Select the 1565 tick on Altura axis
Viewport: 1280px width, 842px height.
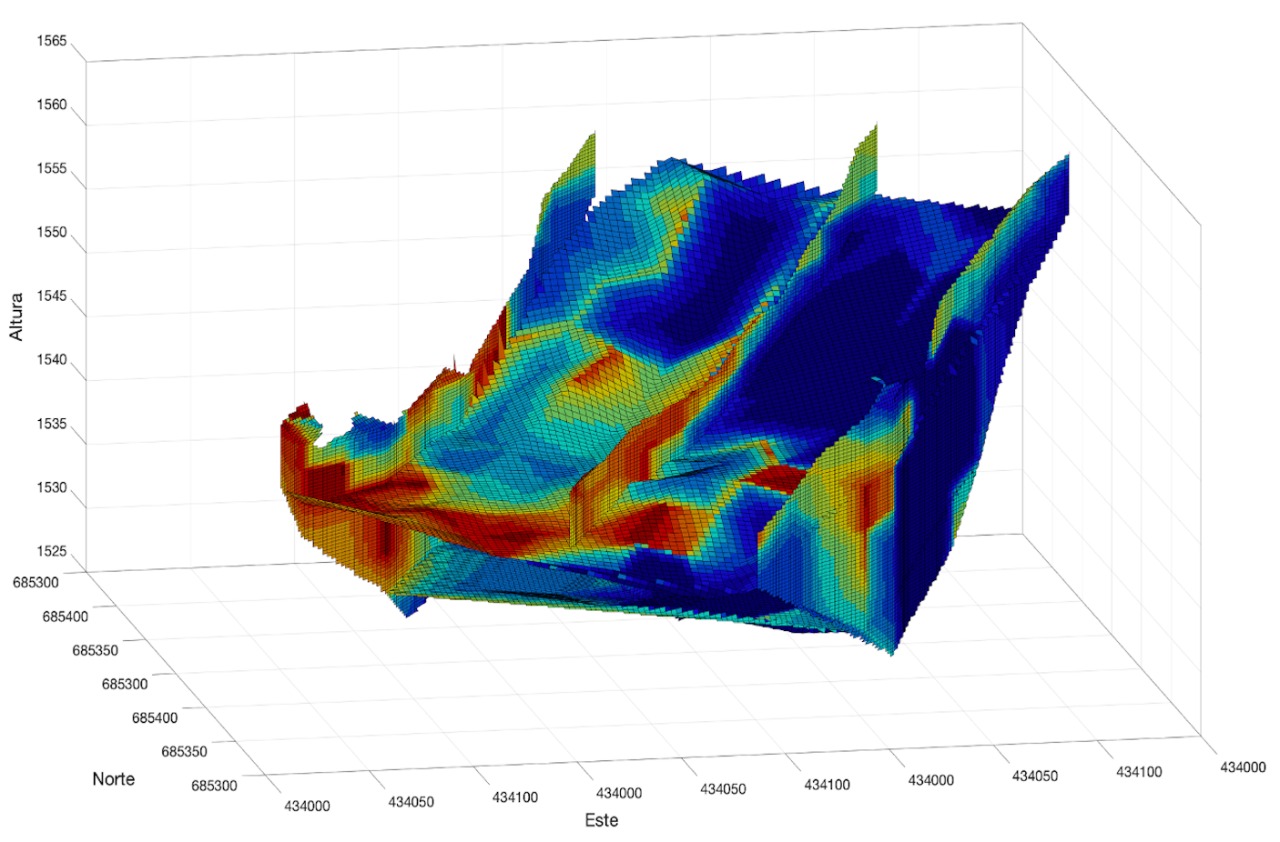pos(50,41)
